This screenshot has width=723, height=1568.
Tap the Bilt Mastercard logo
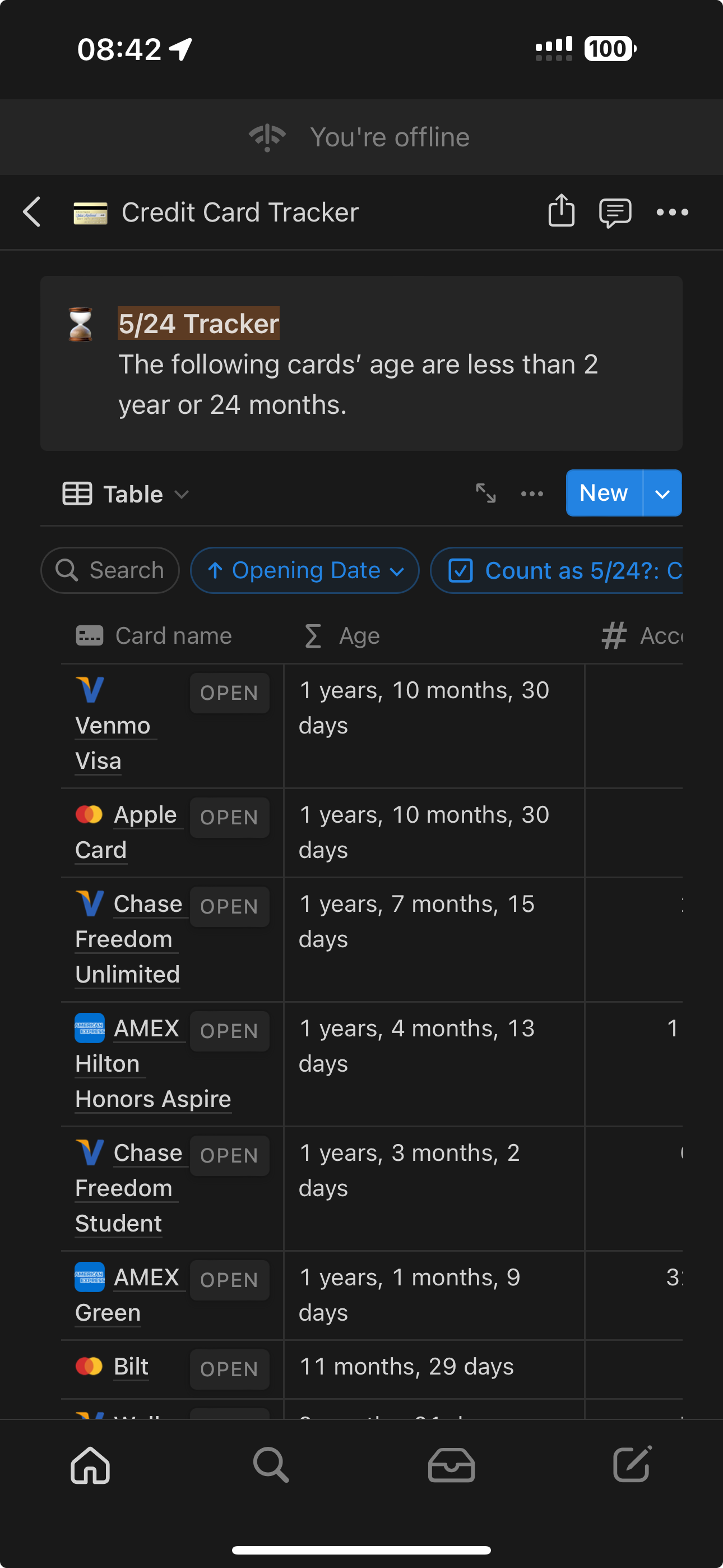pos(90,1367)
